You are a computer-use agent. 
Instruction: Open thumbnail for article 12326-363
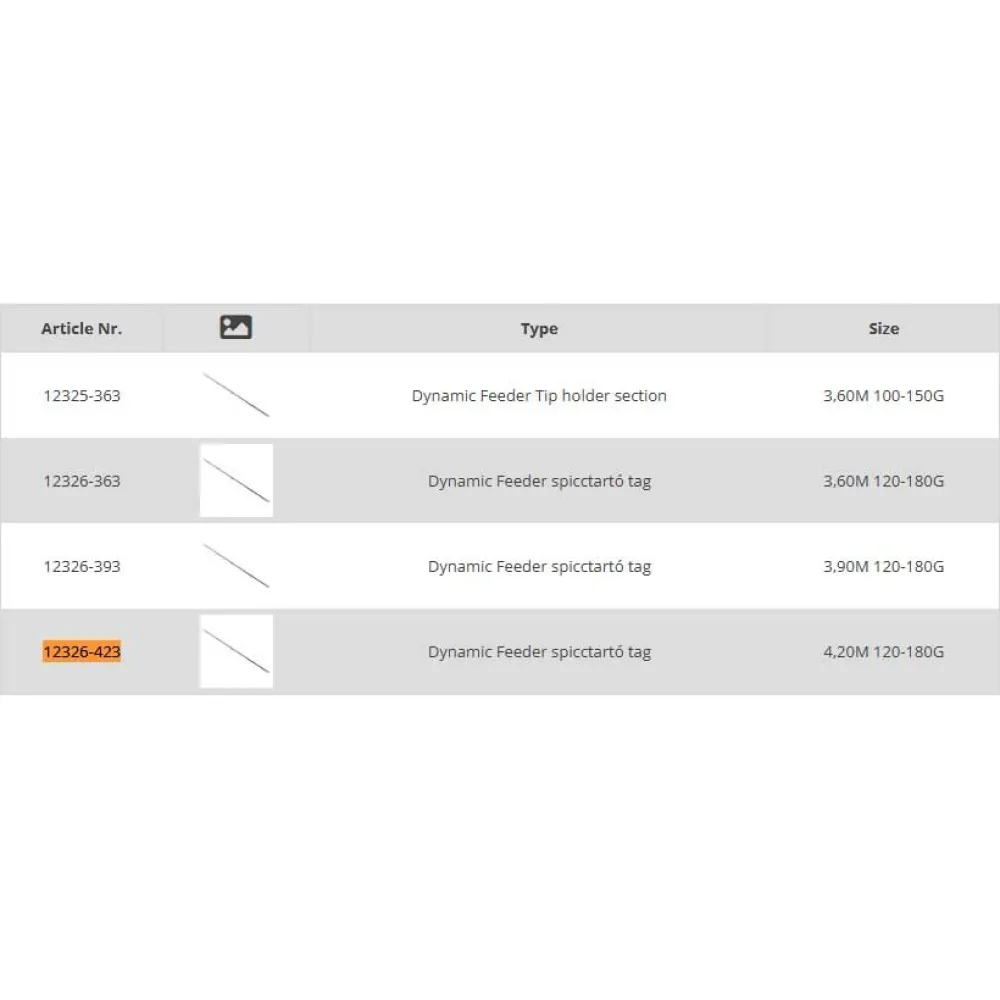click(236, 480)
